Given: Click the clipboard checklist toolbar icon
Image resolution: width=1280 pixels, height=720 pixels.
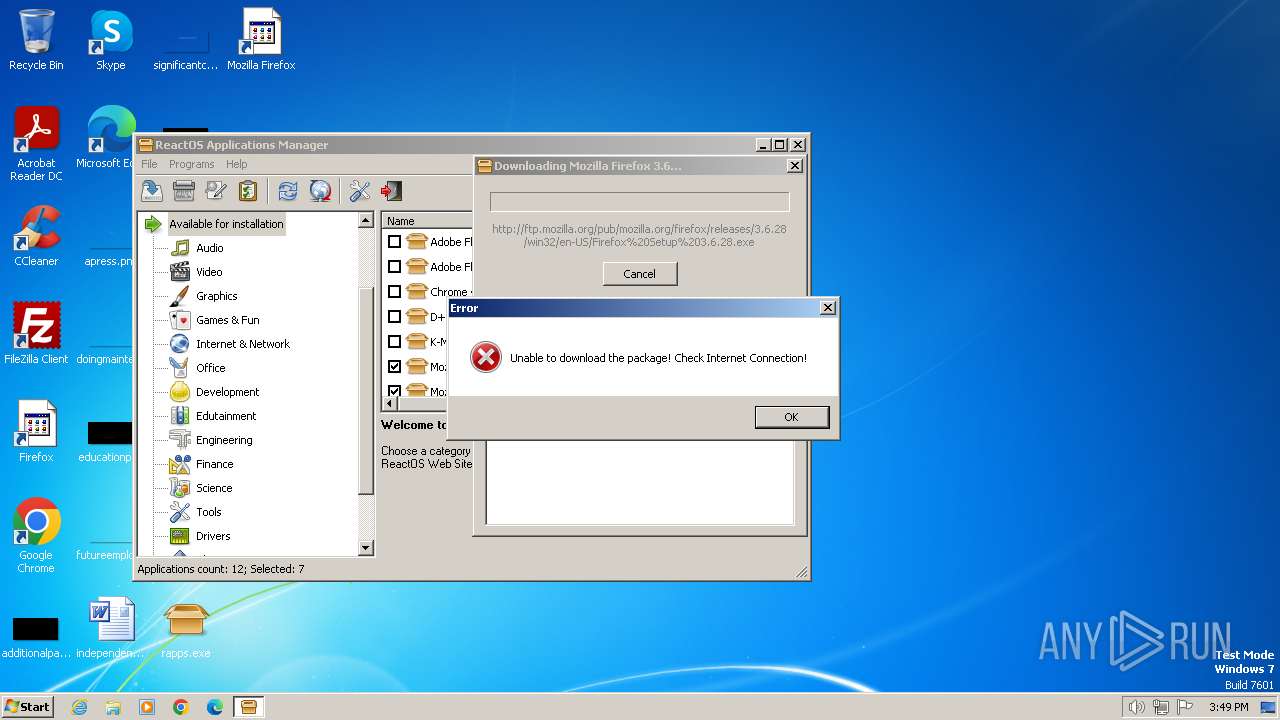Looking at the screenshot, I should (248, 191).
